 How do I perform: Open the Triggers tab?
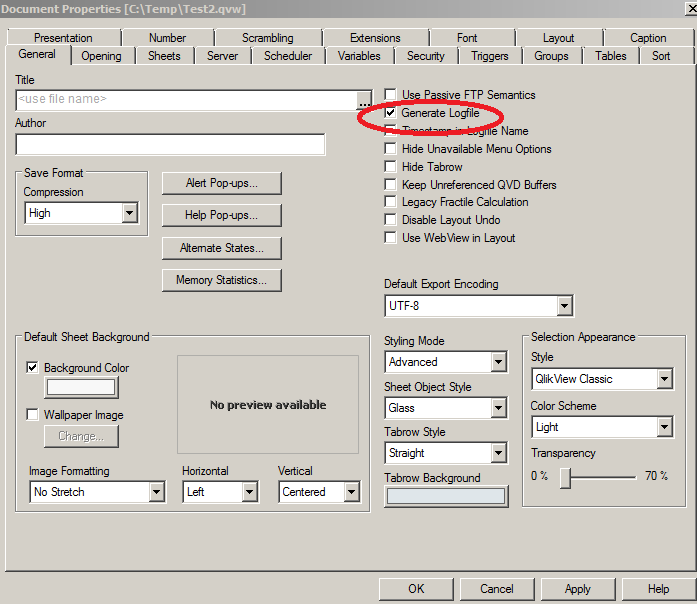490,56
